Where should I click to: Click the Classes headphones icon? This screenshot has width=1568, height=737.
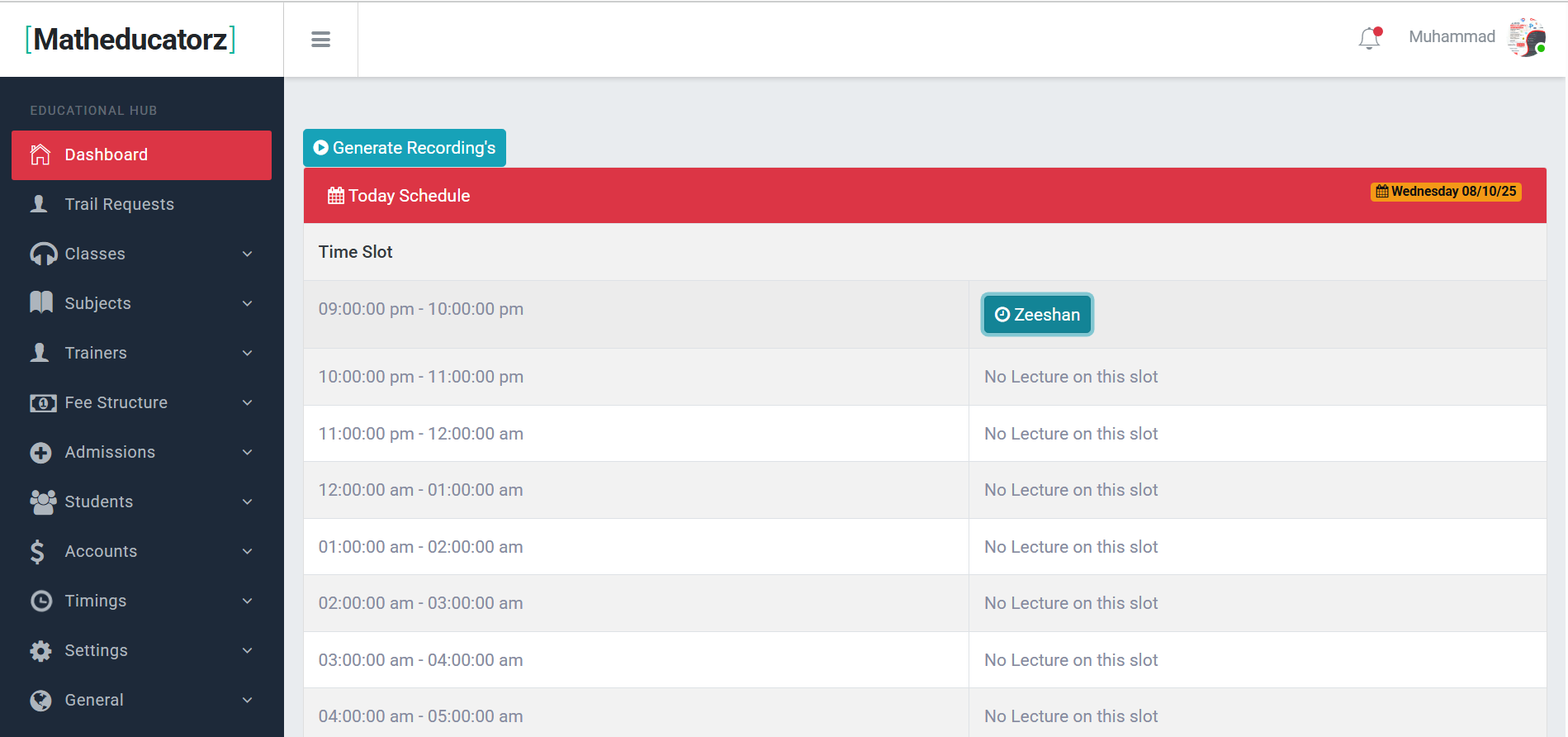[43, 254]
